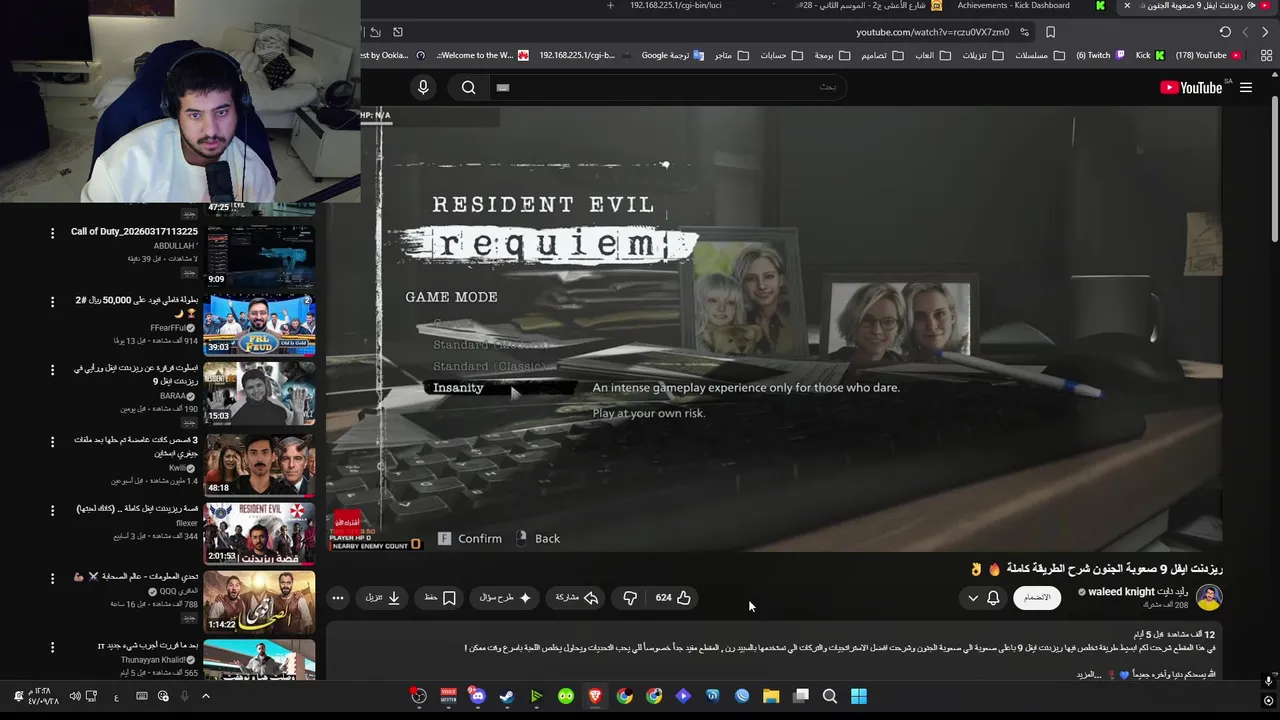Open options menu for Call of Duty video
This screenshot has height=720, width=1280.
pyautogui.click(x=52, y=233)
